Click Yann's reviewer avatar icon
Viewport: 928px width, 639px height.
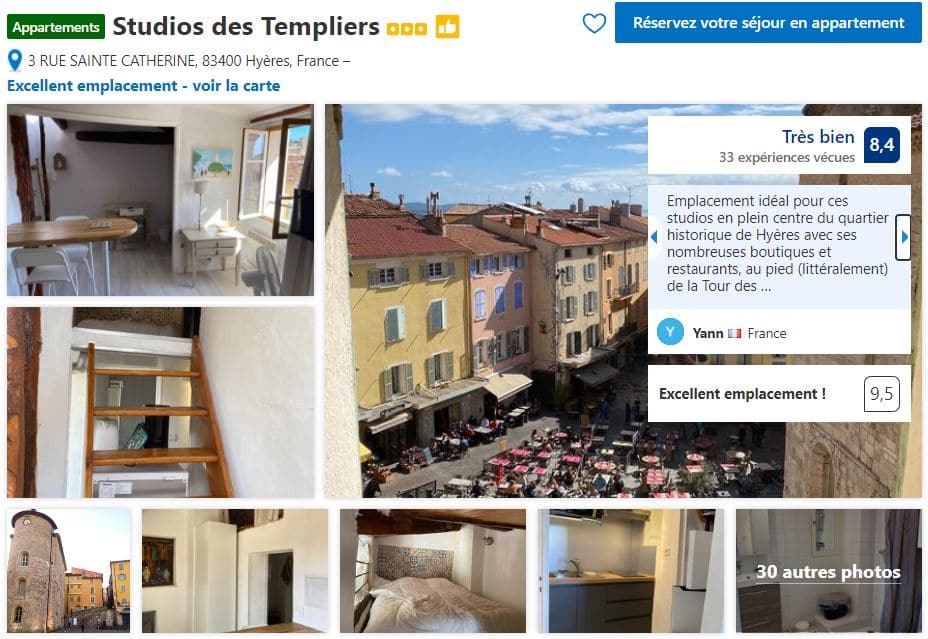coord(671,332)
